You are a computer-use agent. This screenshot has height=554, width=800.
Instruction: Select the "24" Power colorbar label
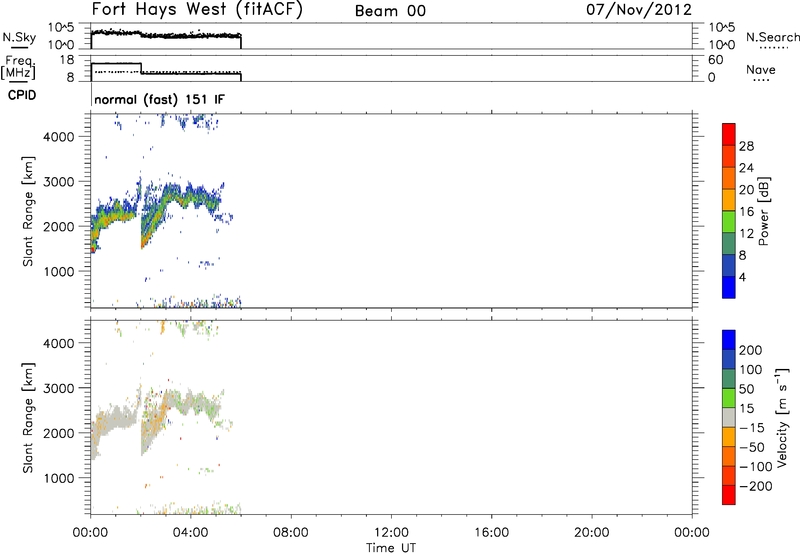pos(746,168)
